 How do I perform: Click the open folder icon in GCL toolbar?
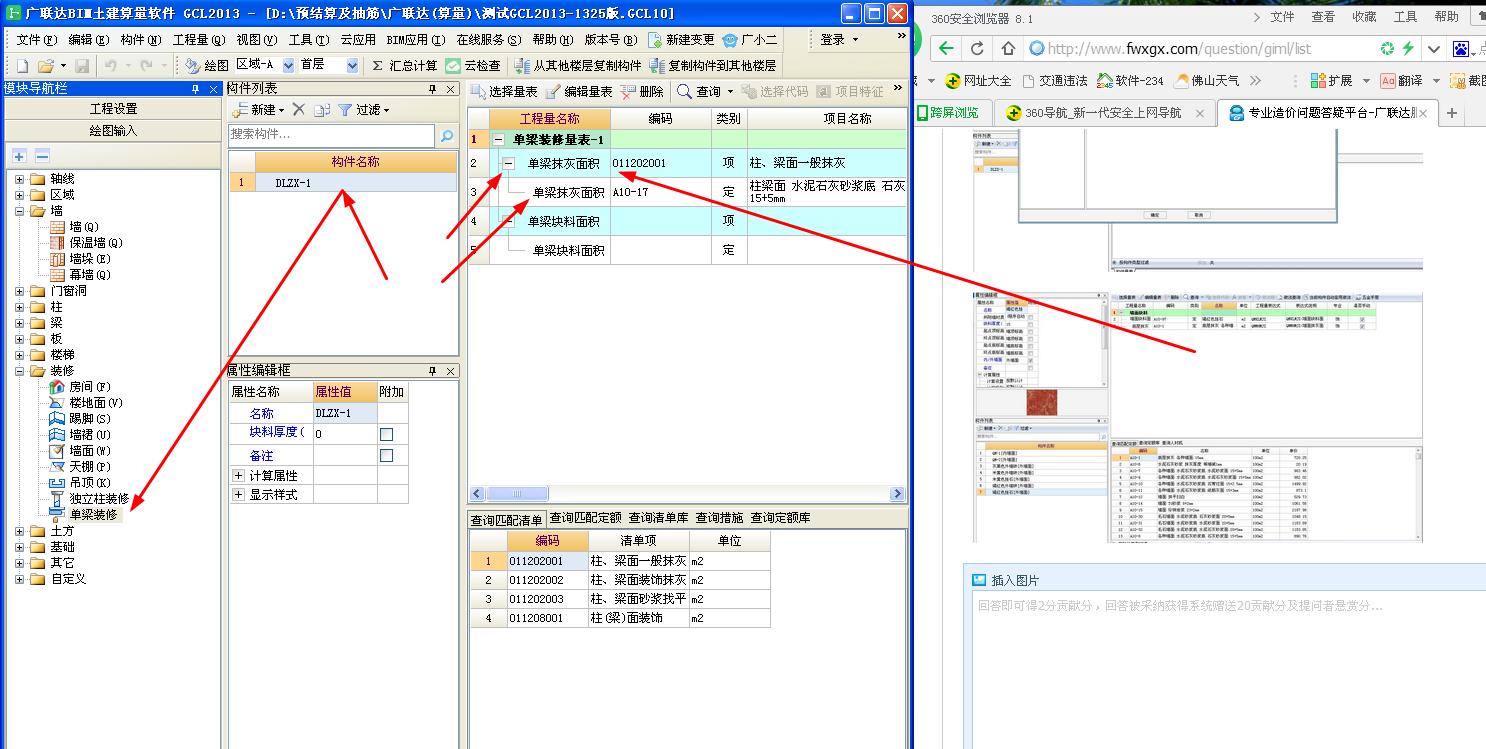click(44, 65)
